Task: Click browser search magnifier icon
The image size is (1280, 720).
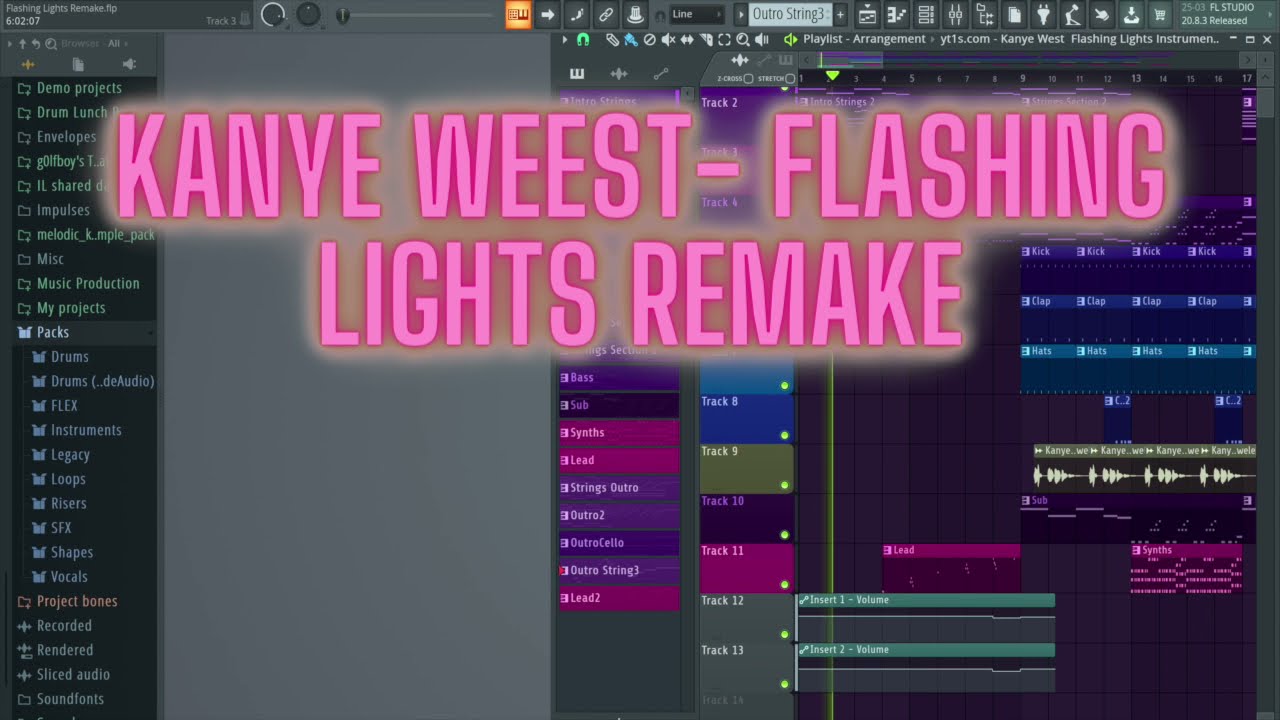Action: pyautogui.click(x=49, y=43)
